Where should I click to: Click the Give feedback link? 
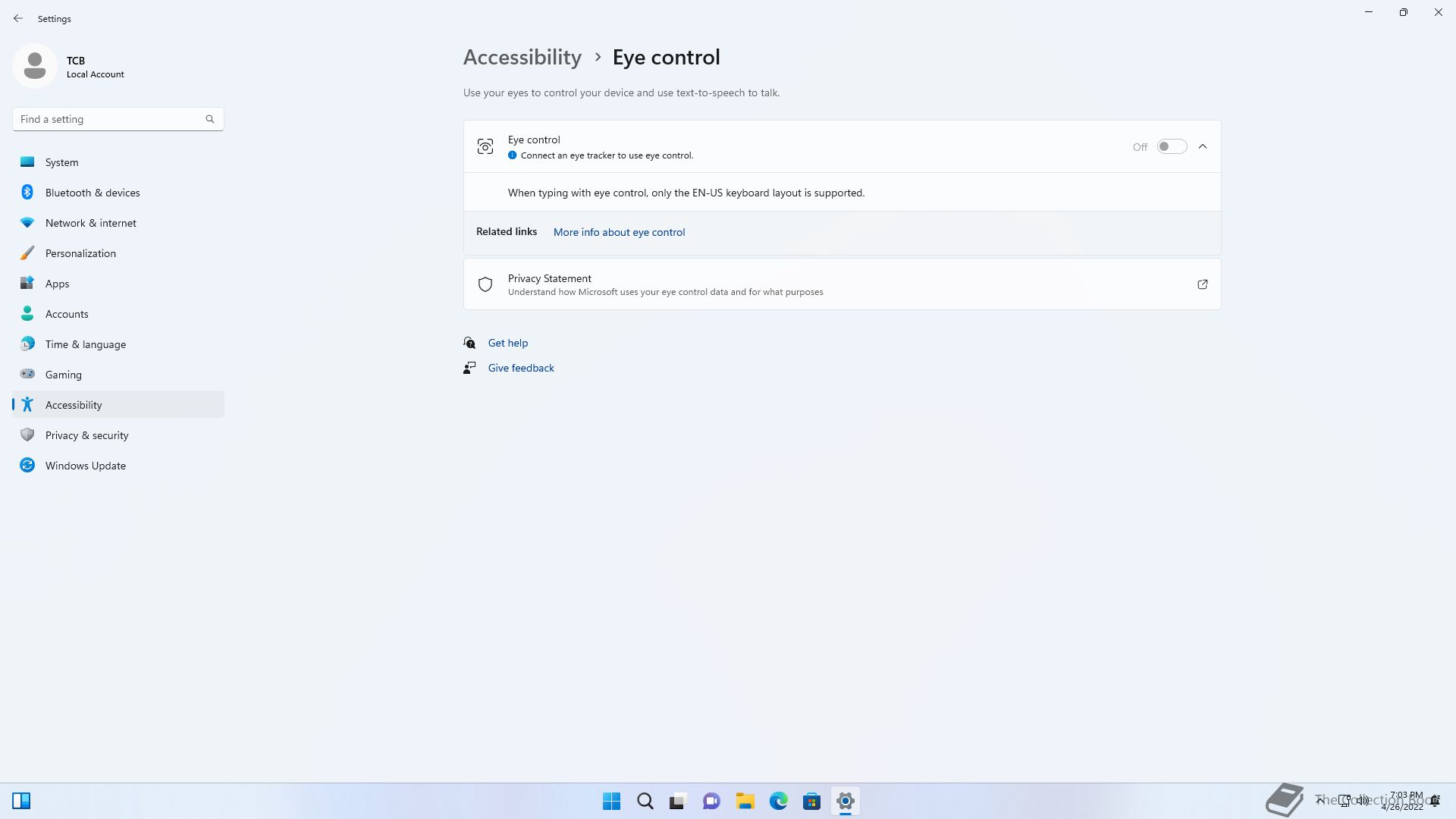[x=521, y=368]
